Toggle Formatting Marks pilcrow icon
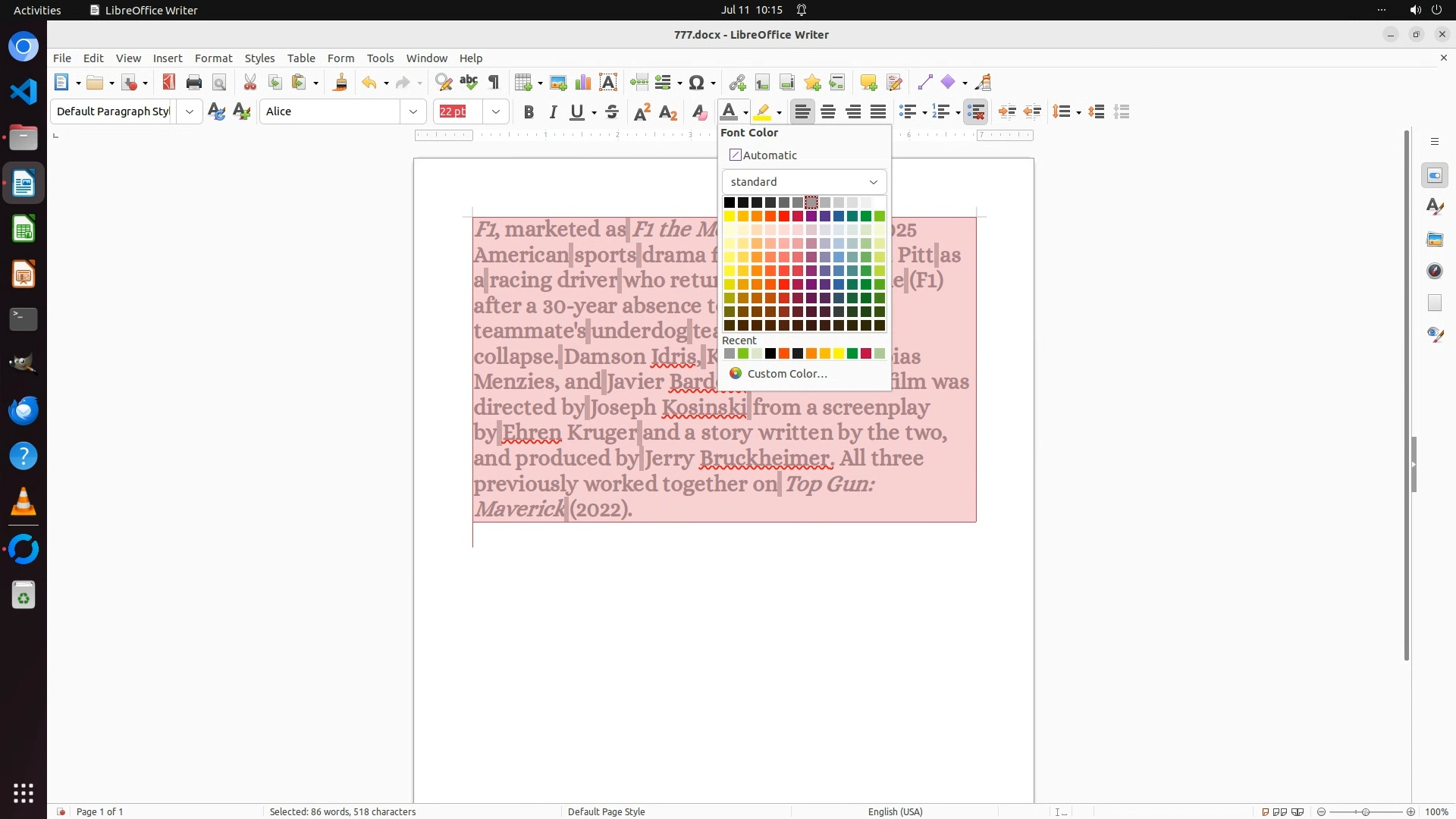The image size is (1456, 819). click(x=494, y=83)
